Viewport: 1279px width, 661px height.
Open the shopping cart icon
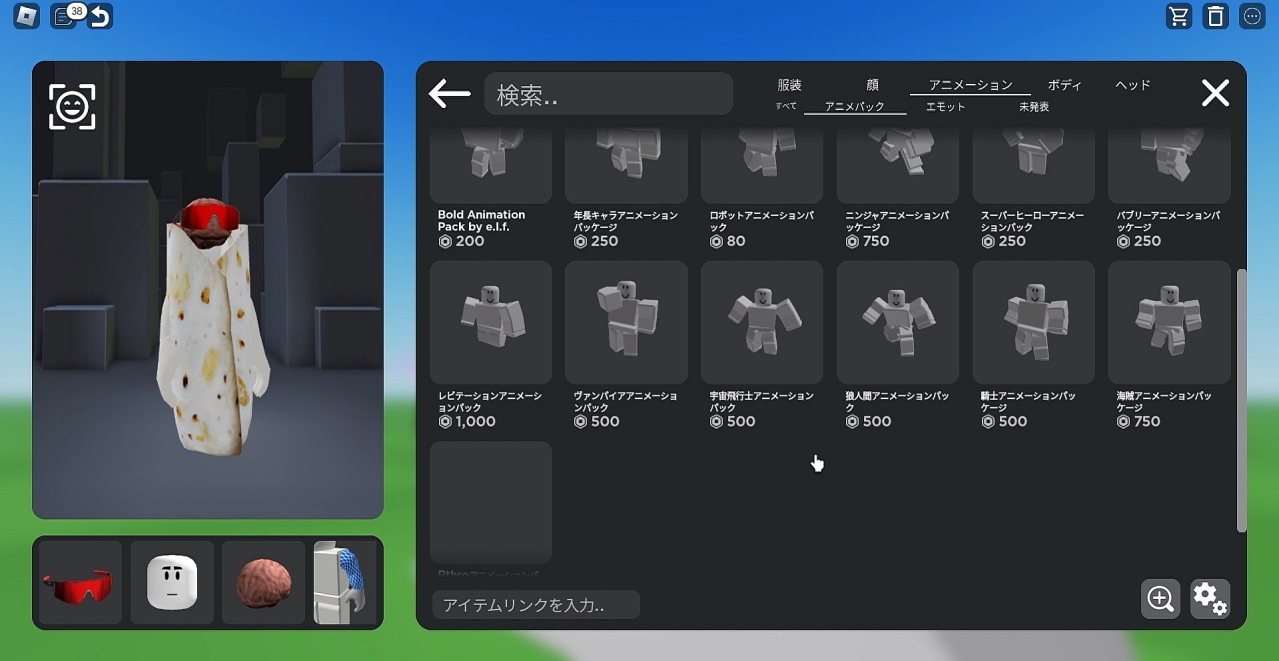[x=1179, y=16]
